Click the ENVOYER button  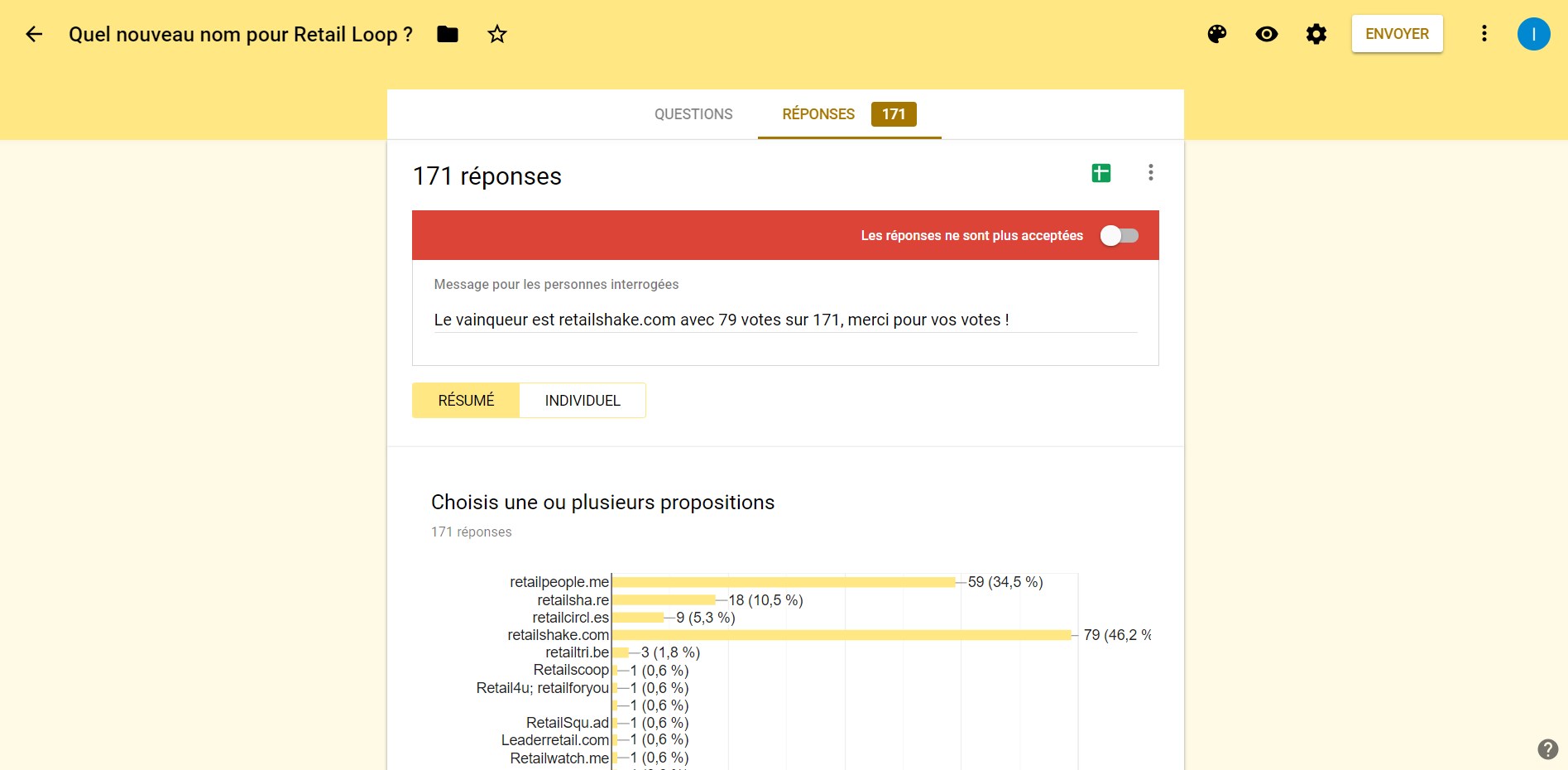click(x=1398, y=34)
